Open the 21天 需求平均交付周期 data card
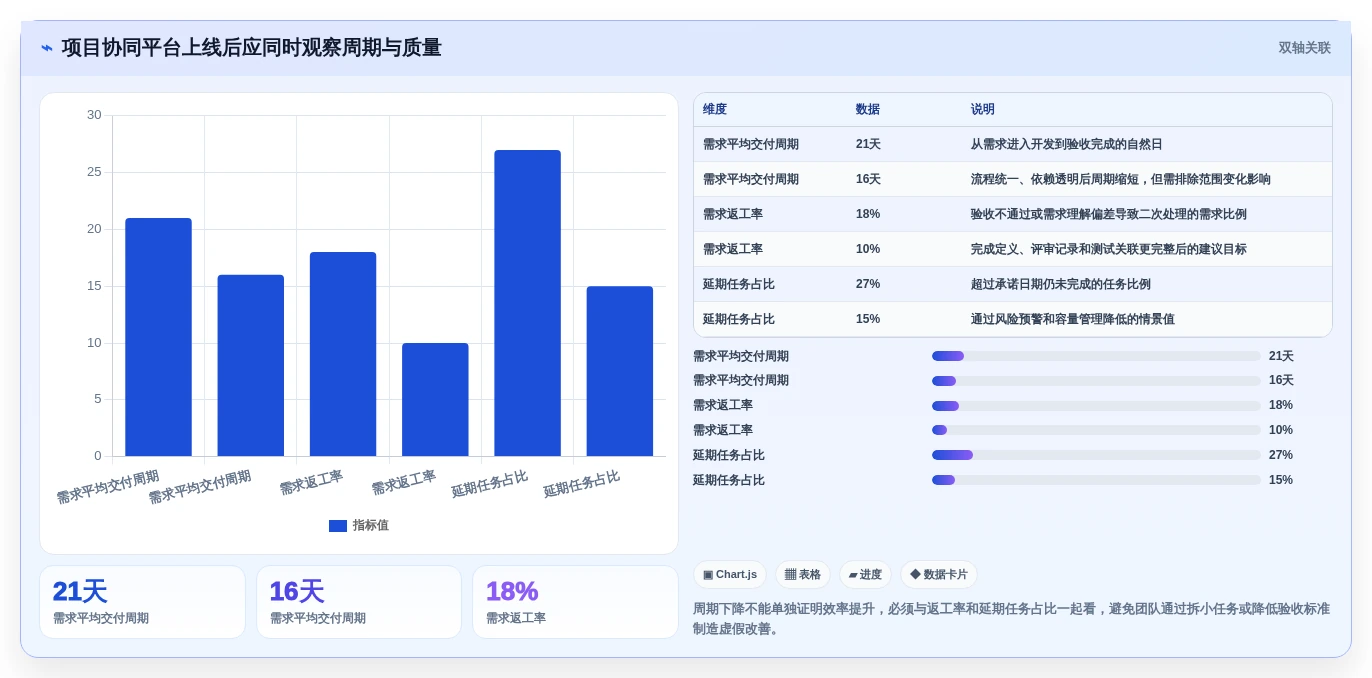 pos(142,602)
